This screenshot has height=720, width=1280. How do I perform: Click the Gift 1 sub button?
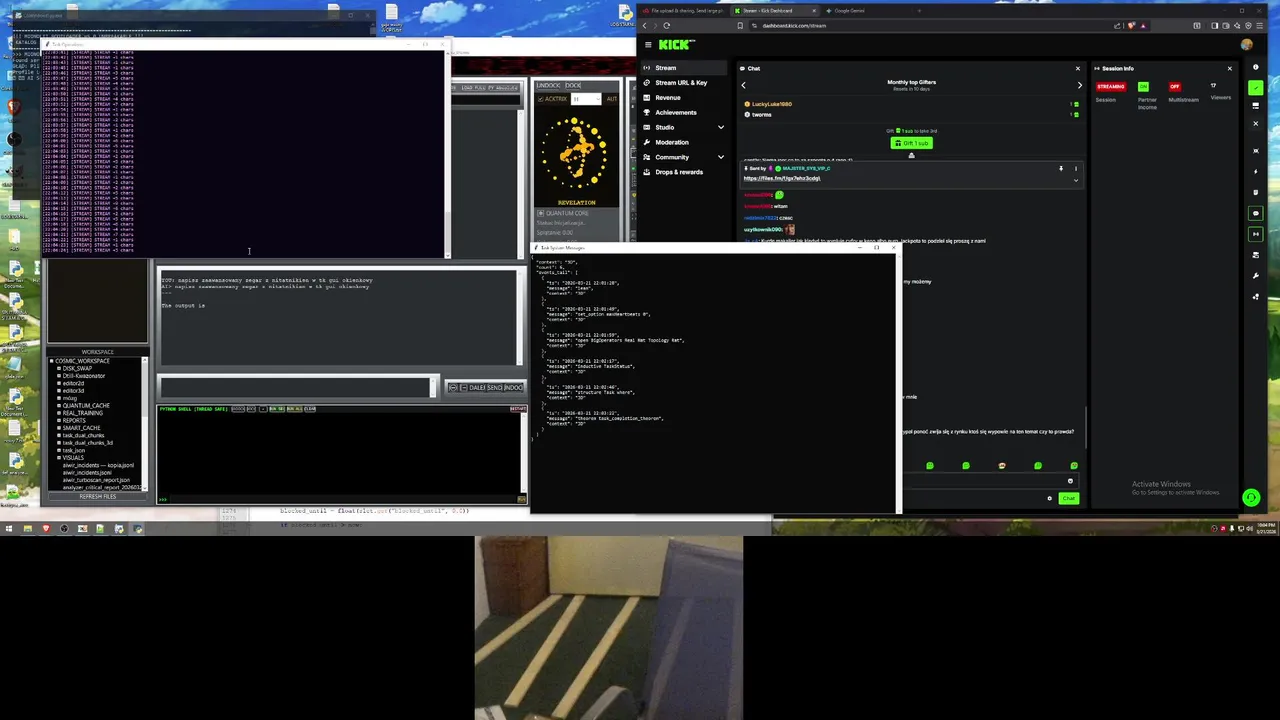[x=911, y=143]
